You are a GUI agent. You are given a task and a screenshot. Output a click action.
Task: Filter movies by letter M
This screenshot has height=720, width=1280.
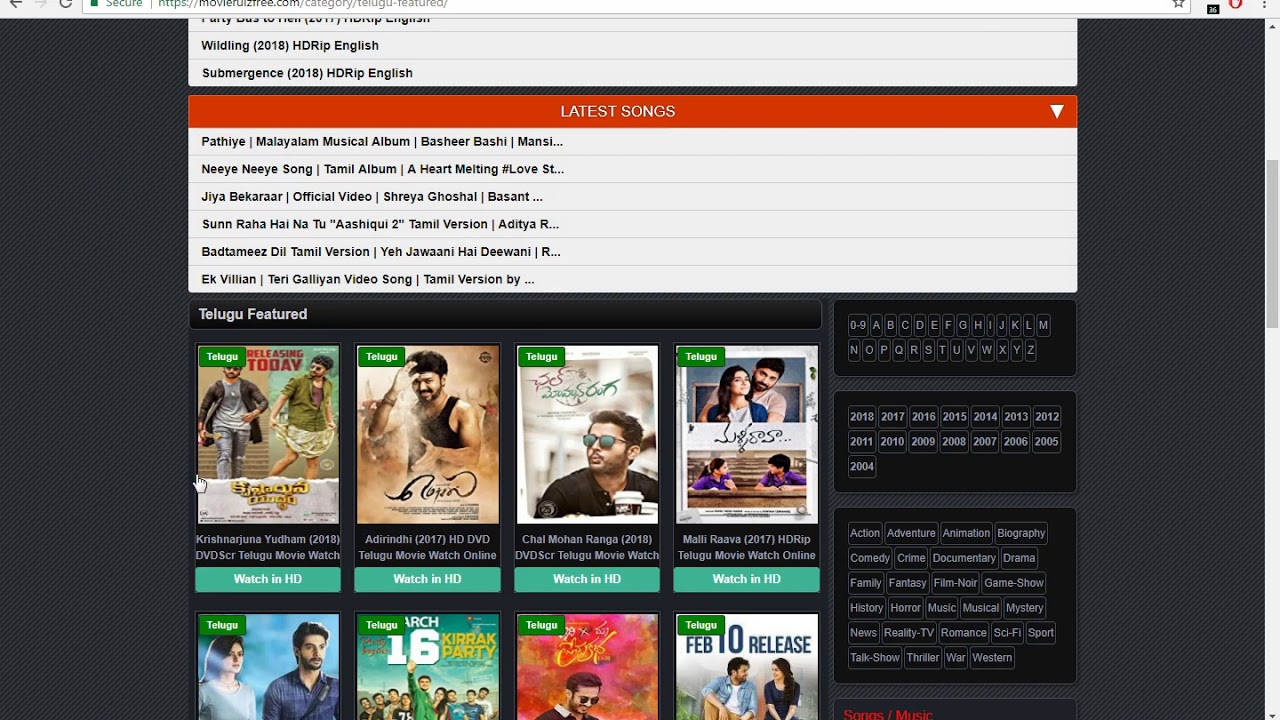1043,326
